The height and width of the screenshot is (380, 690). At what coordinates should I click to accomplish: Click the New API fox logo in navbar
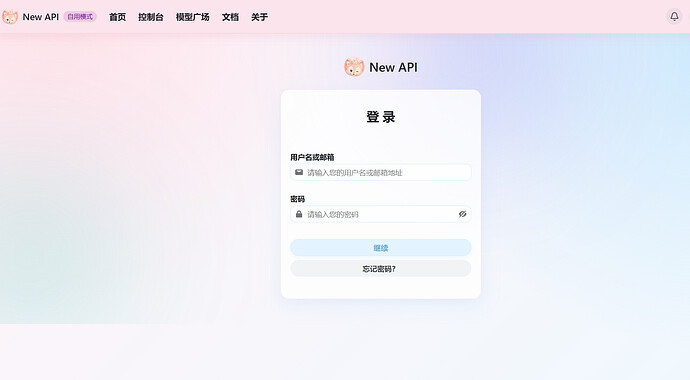click(10, 17)
